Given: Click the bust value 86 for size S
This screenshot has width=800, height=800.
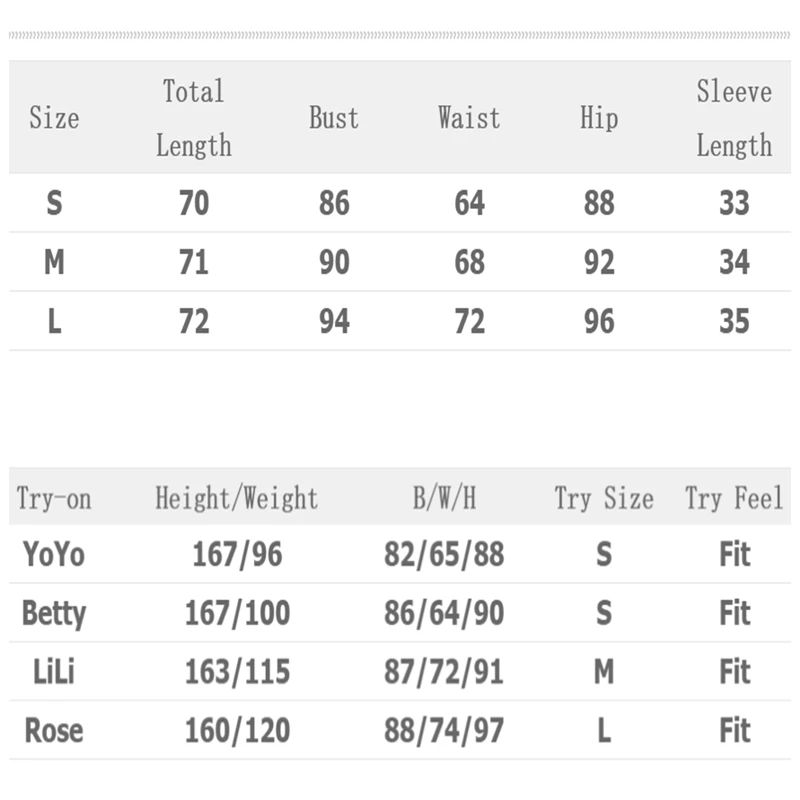Looking at the screenshot, I should (334, 204).
